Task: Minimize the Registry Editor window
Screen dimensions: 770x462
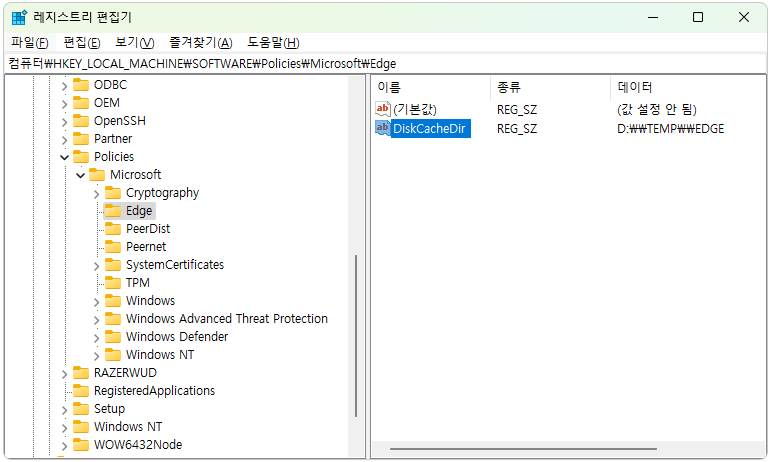Action: (x=653, y=17)
